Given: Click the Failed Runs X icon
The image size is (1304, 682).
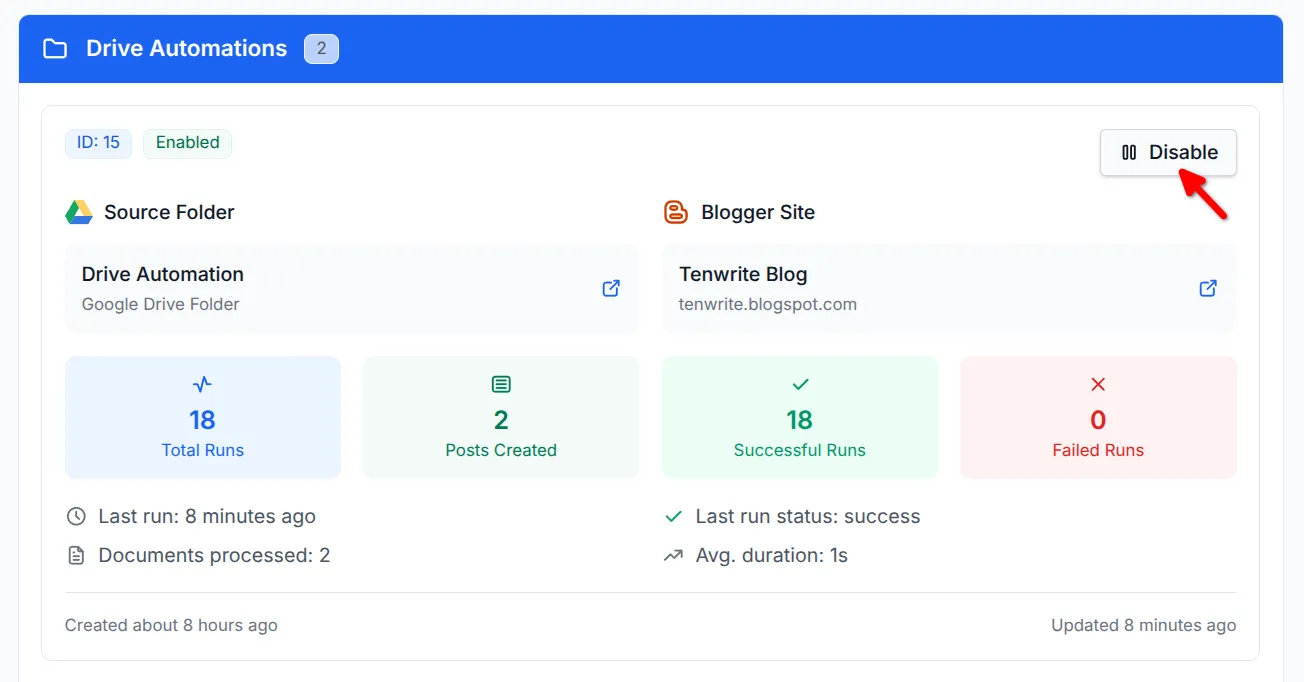Looking at the screenshot, I should pyautogui.click(x=1098, y=384).
